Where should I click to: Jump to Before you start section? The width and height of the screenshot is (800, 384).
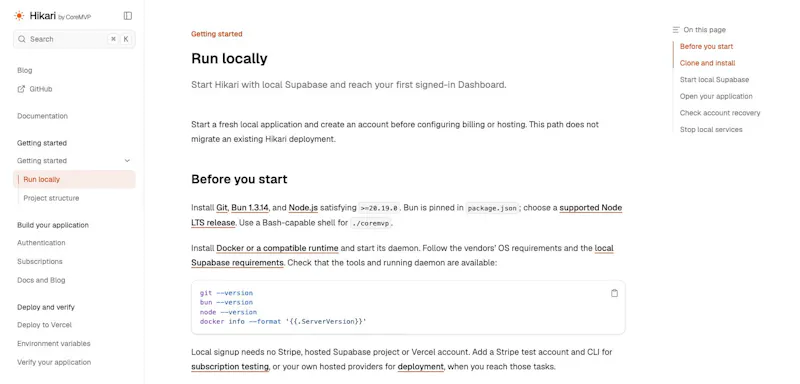706,46
